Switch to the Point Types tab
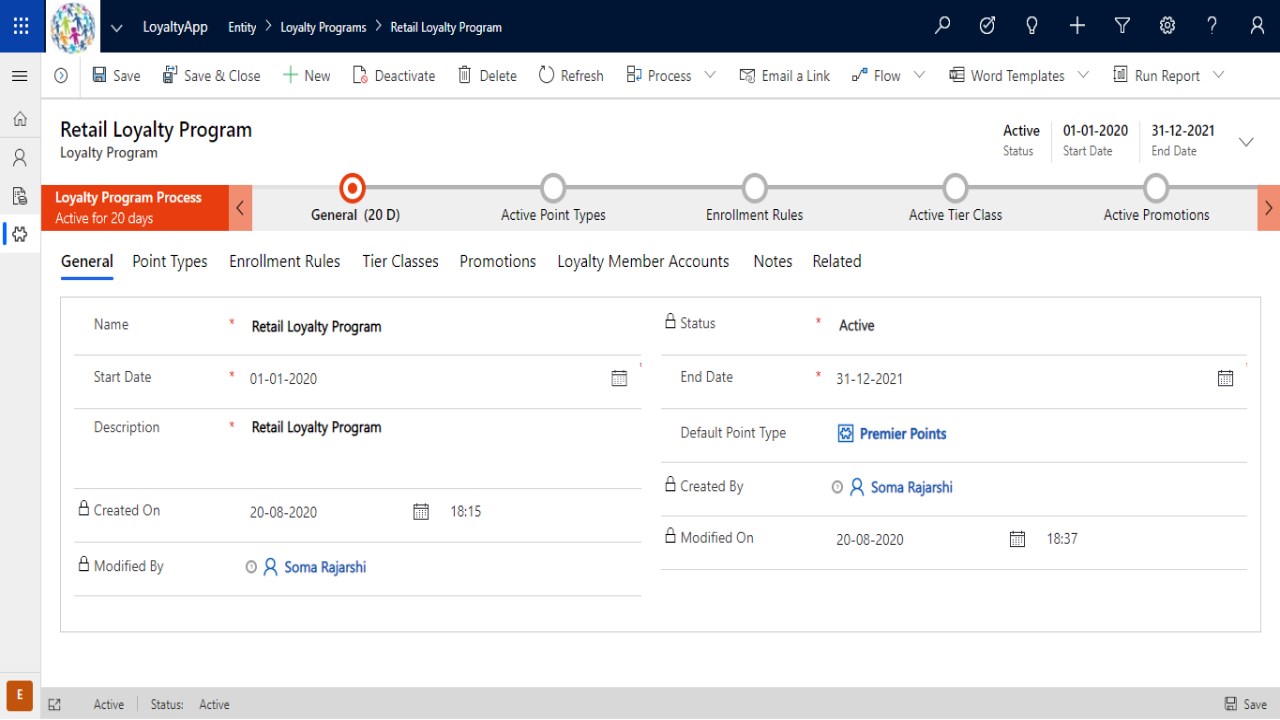Viewport: 1280px width, 720px height. (170, 262)
